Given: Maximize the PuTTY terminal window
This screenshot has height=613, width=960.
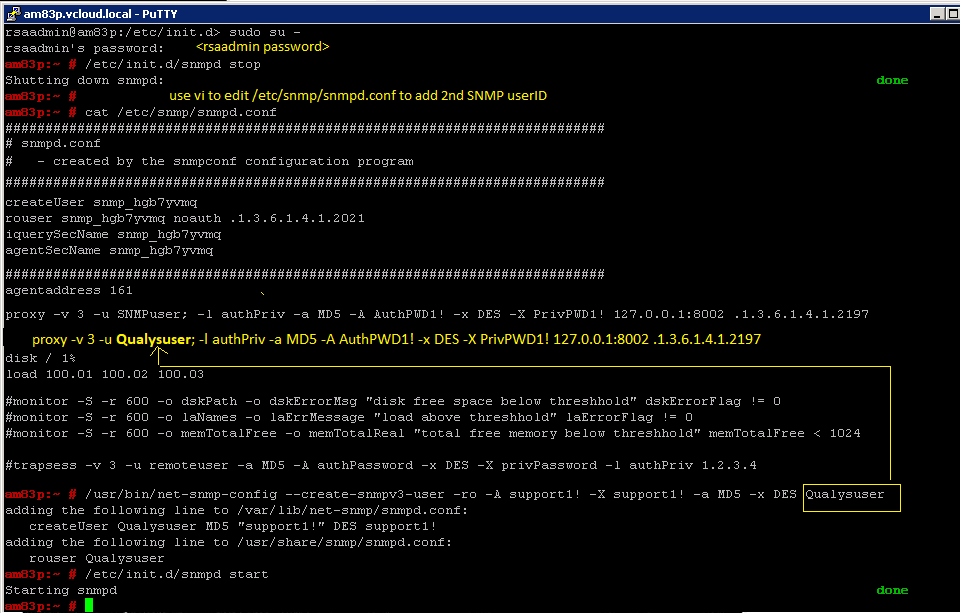Looking at the screenshot, I should click(x=952, y=13).
